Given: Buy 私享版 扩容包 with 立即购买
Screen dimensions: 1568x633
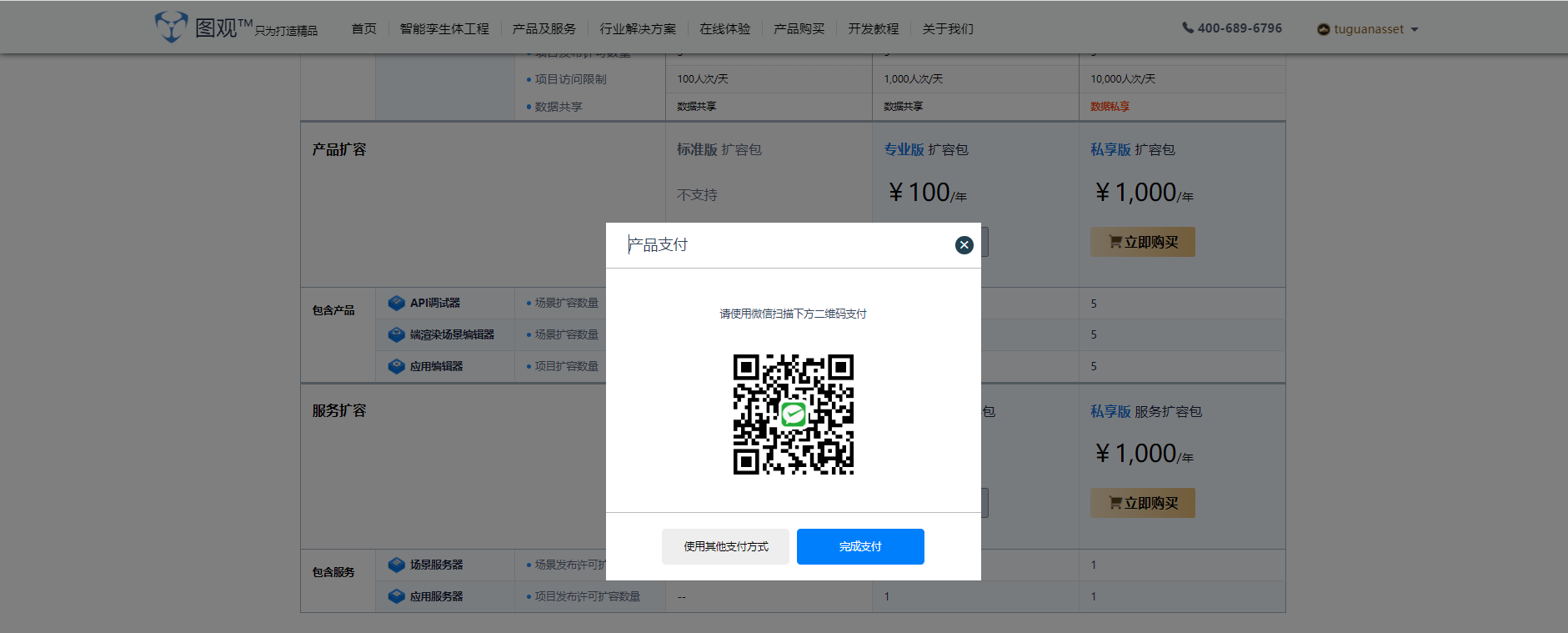Looking at the screenshot, I should 1142,242.
